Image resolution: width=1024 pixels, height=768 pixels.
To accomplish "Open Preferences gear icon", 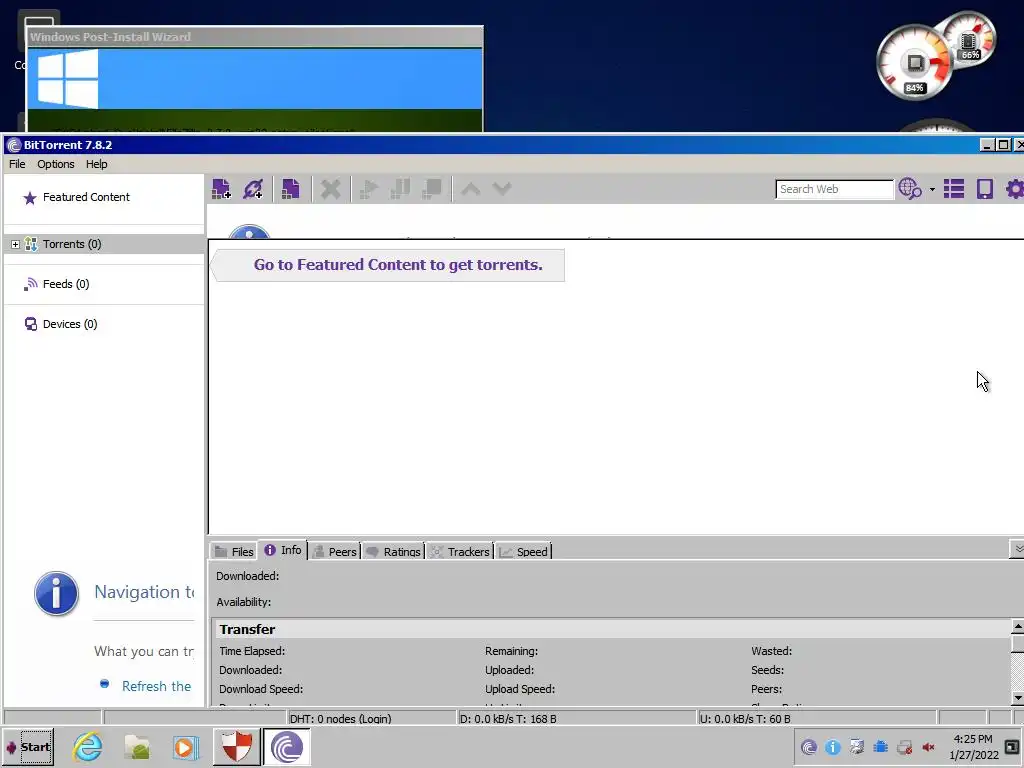I will (x=1014, y=189).
